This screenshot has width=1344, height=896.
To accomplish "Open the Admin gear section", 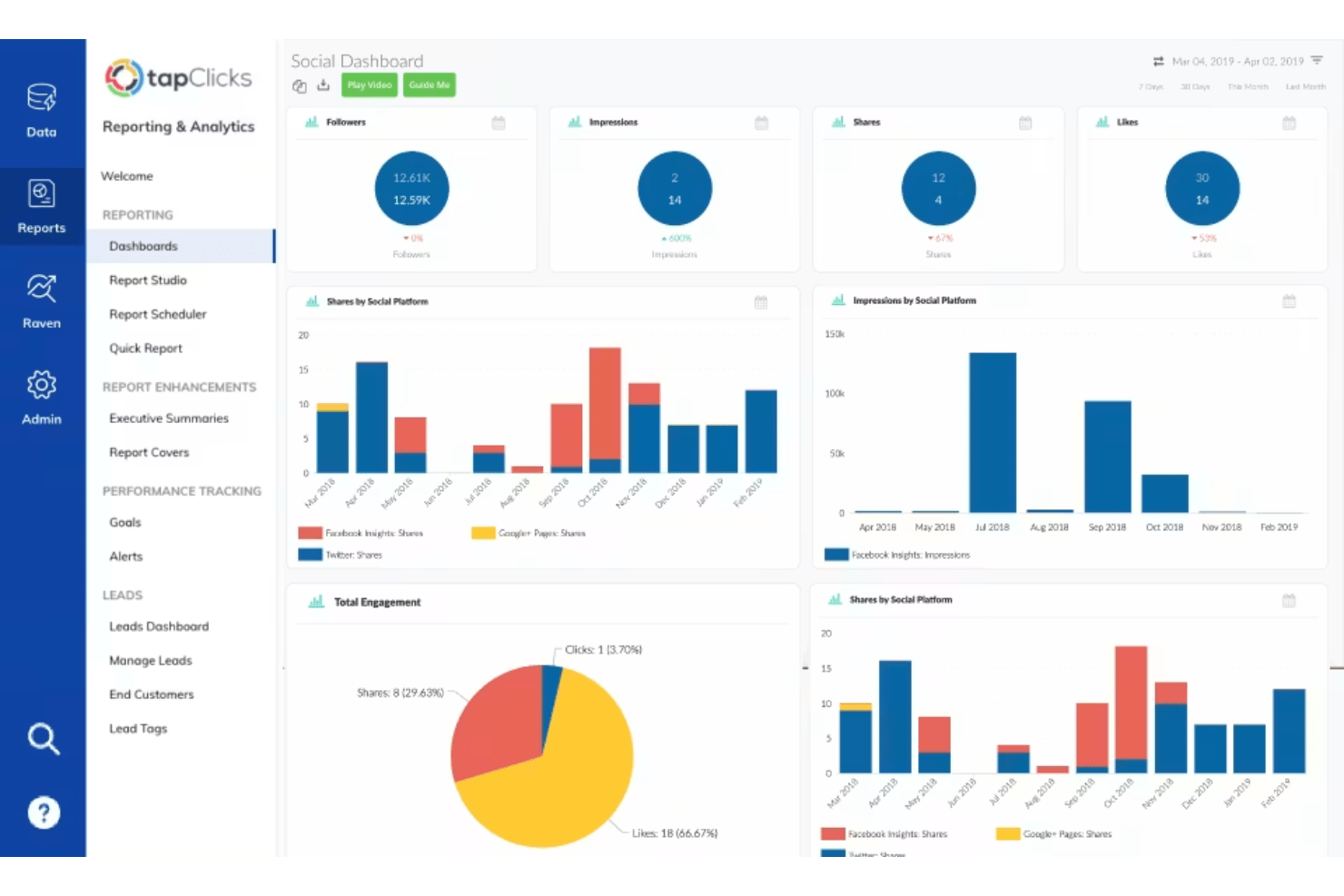I will coord(42,399).
